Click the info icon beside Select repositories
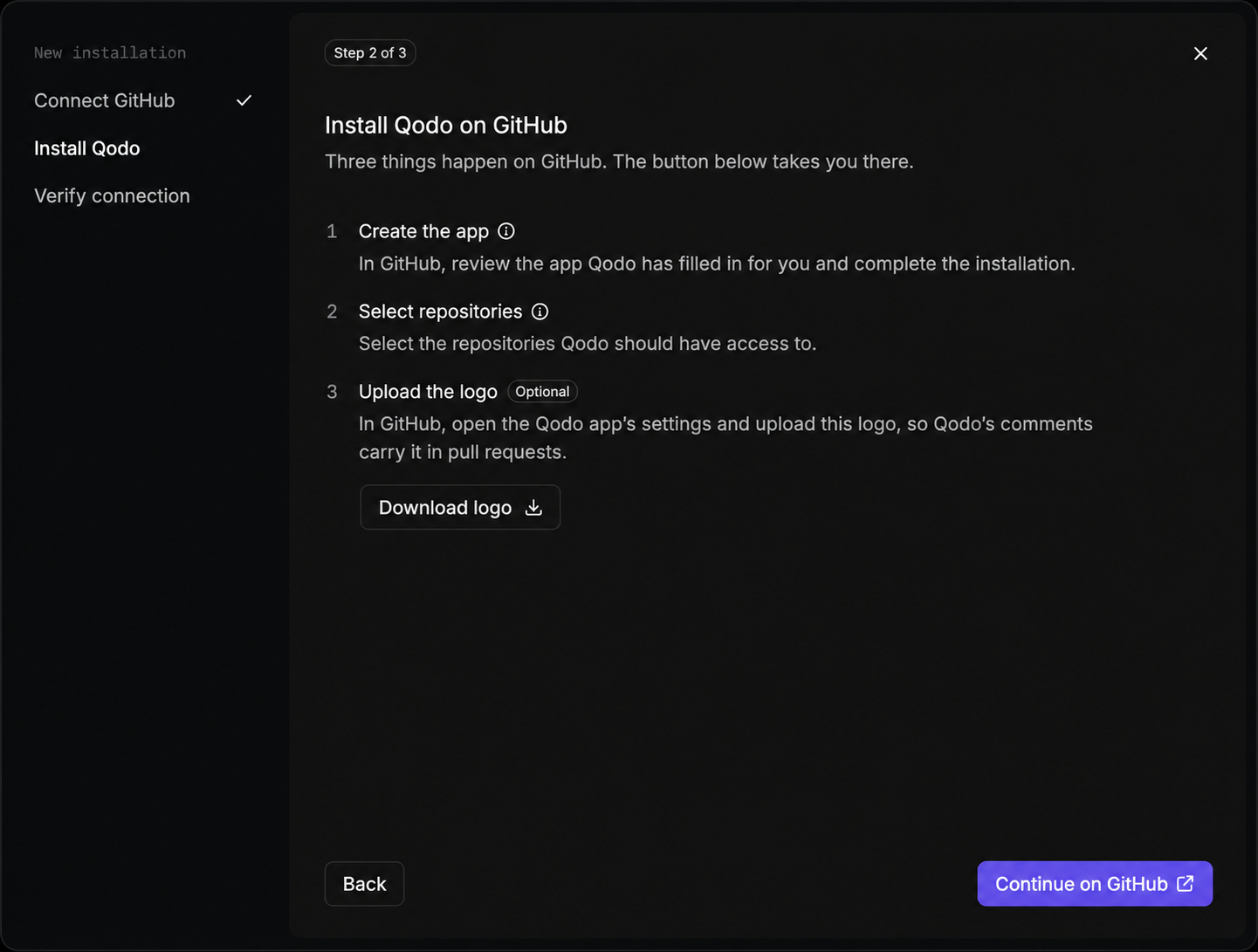1258x952 pixels. tap(540, 312)
